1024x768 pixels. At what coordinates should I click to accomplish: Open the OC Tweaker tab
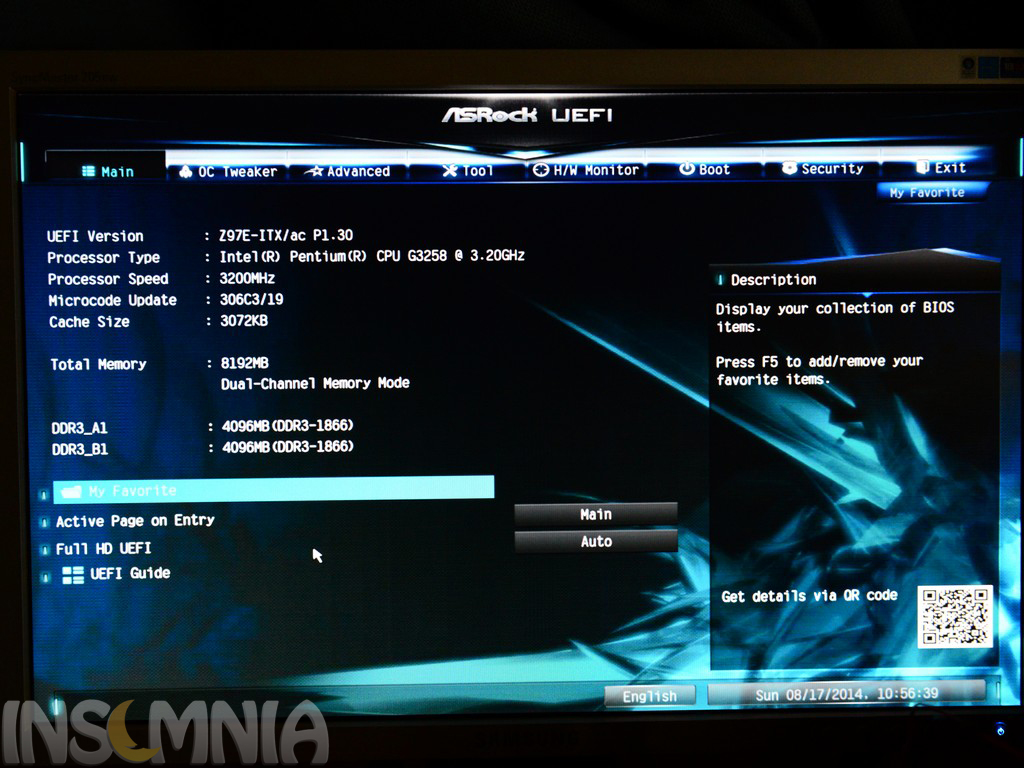point(228,171)
